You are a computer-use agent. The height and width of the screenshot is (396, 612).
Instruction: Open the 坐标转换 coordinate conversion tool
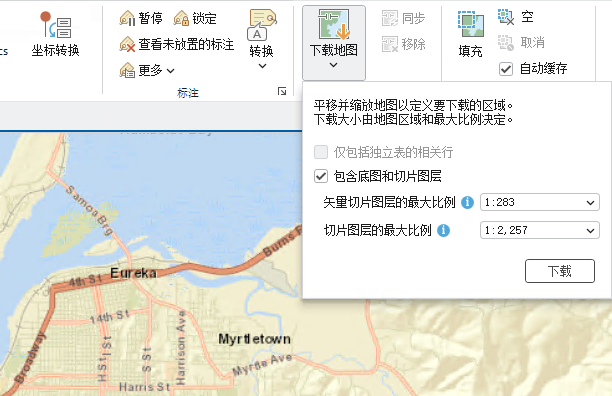point(55,34)
